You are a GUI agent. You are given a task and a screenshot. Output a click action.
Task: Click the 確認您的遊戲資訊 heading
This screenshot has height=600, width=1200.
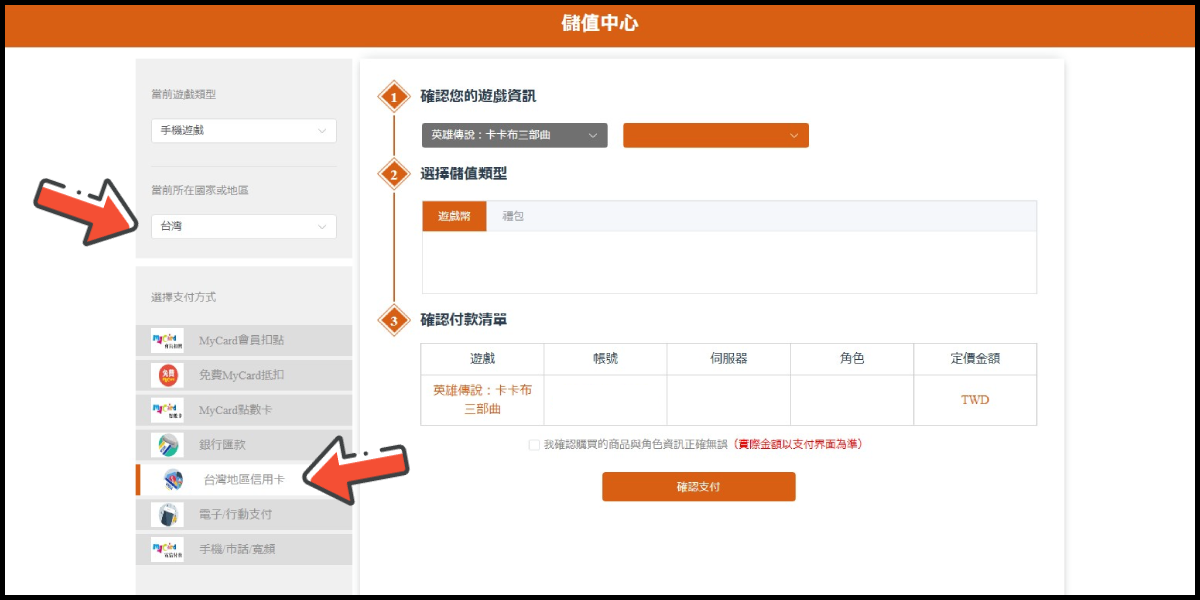click(478, 96)
